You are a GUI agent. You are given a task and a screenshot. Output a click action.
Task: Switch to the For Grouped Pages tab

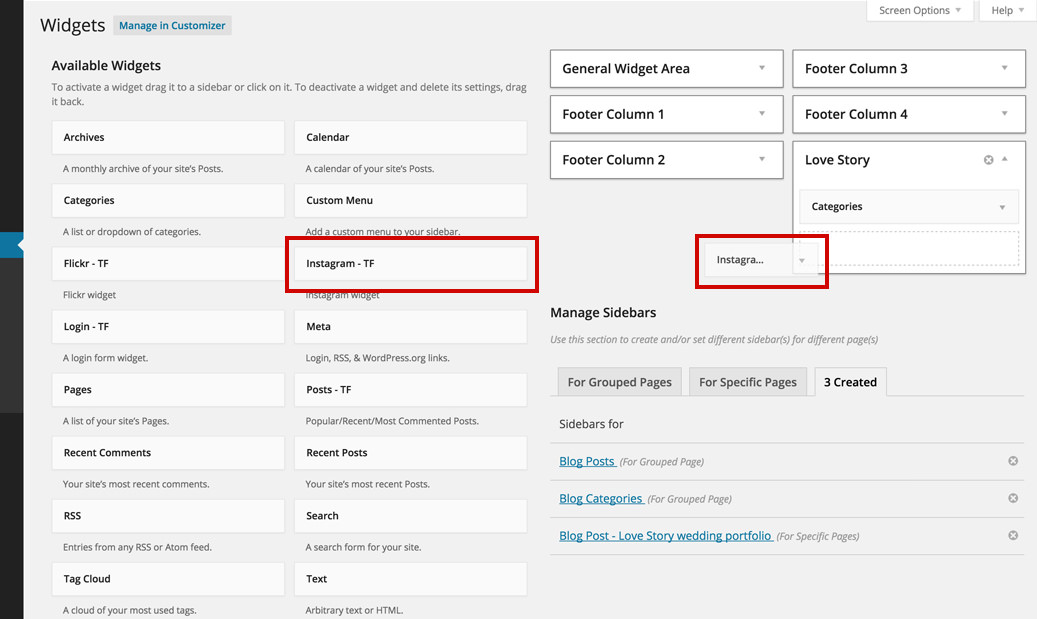[619, 382]
